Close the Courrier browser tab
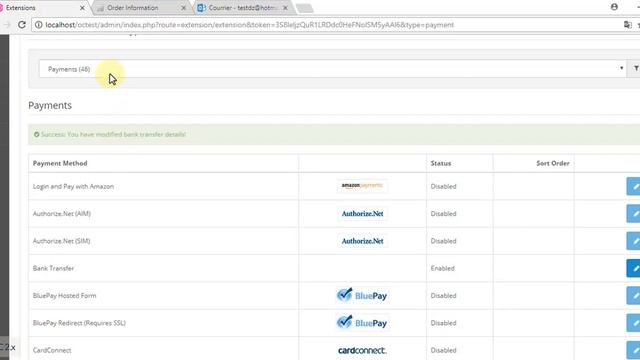 point(285,8)
